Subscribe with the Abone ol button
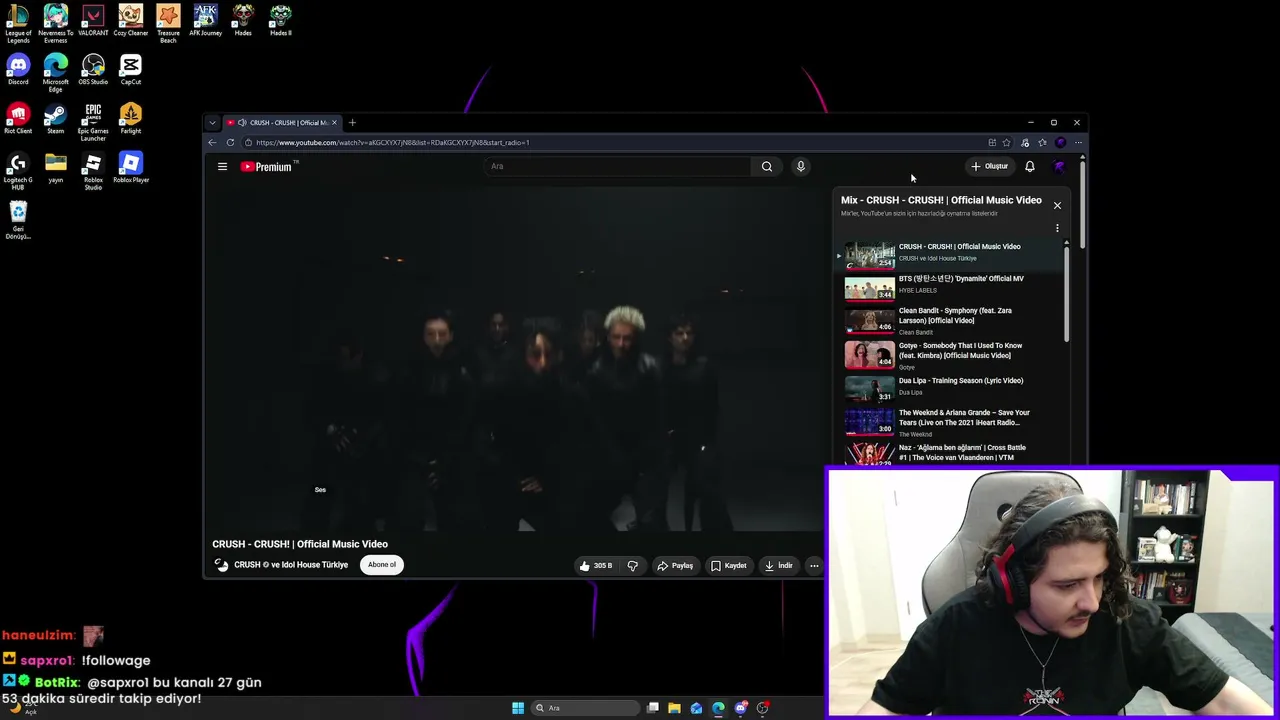 pyautogui.click(x=382, y=565)
